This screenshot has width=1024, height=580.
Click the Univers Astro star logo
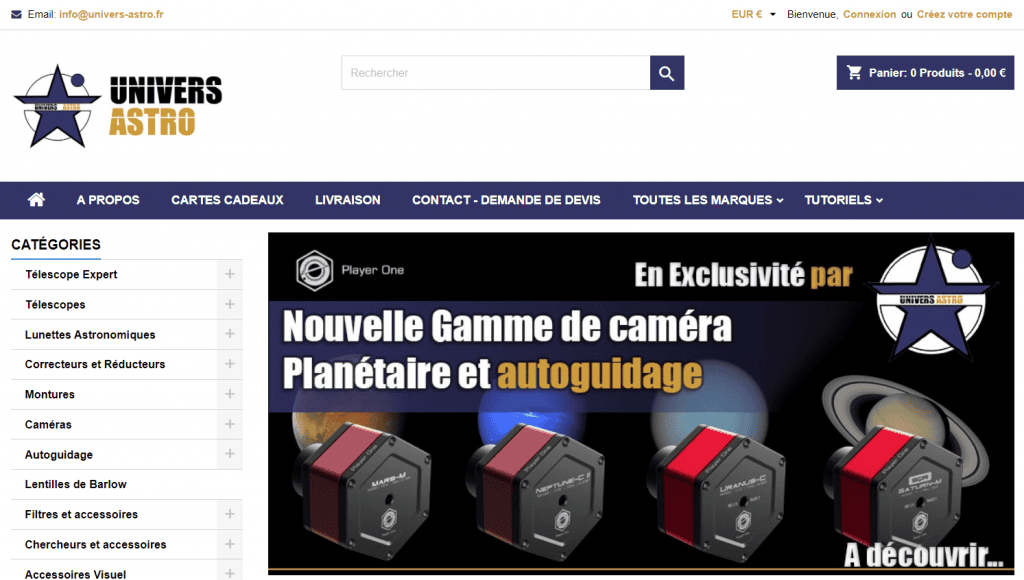click(118, 106)
